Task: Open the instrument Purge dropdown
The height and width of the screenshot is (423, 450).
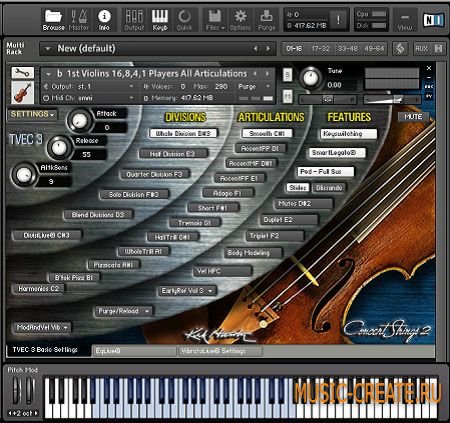Action: tap(254, 86)
